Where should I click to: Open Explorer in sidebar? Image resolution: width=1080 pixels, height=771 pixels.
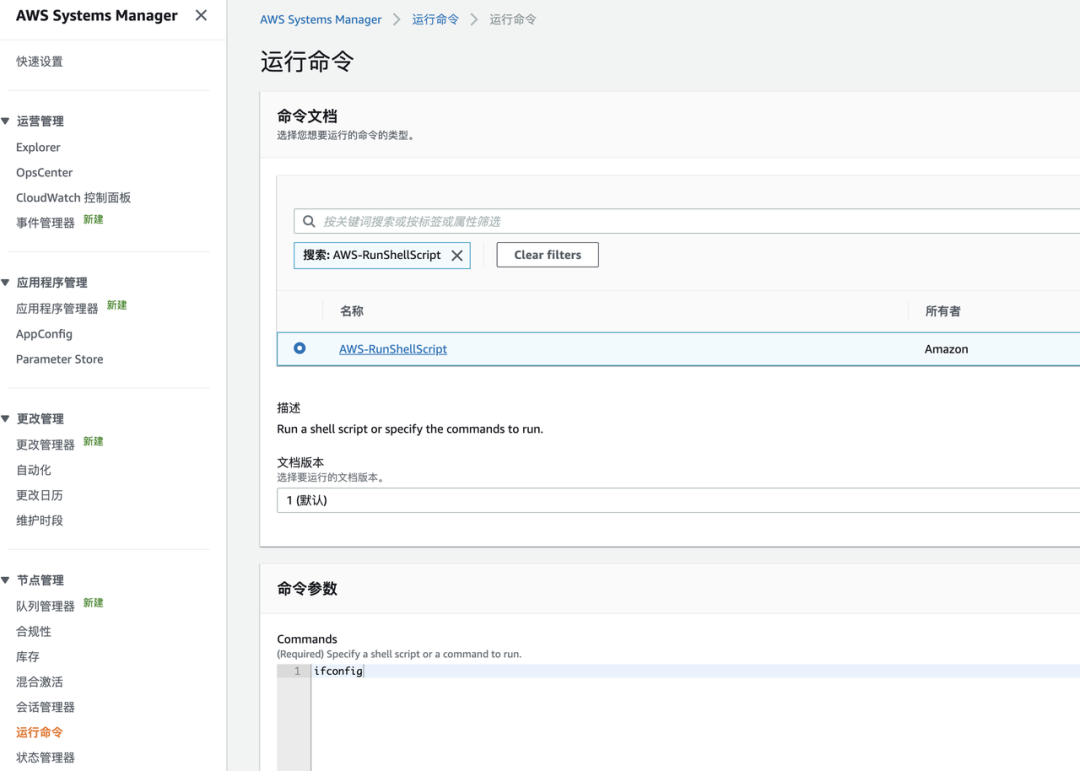coord(38,147)
